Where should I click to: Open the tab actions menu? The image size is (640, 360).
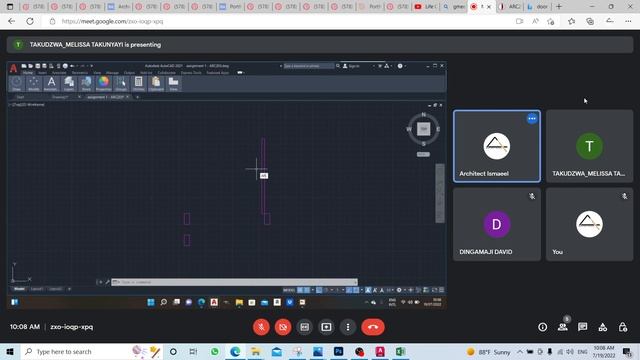pyautogui.click(x=10, y=7)
